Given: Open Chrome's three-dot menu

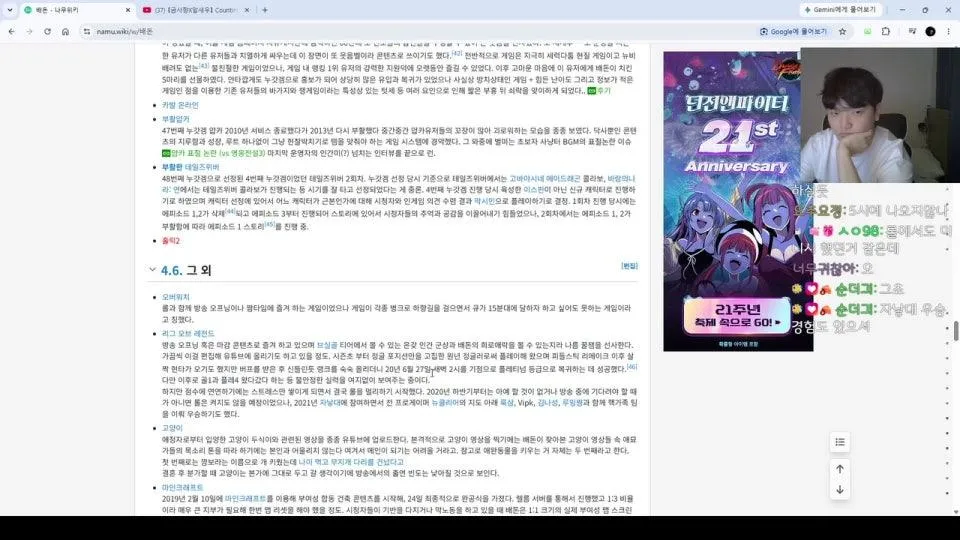Looking at the screenshot, I should (x=948, y=31).
